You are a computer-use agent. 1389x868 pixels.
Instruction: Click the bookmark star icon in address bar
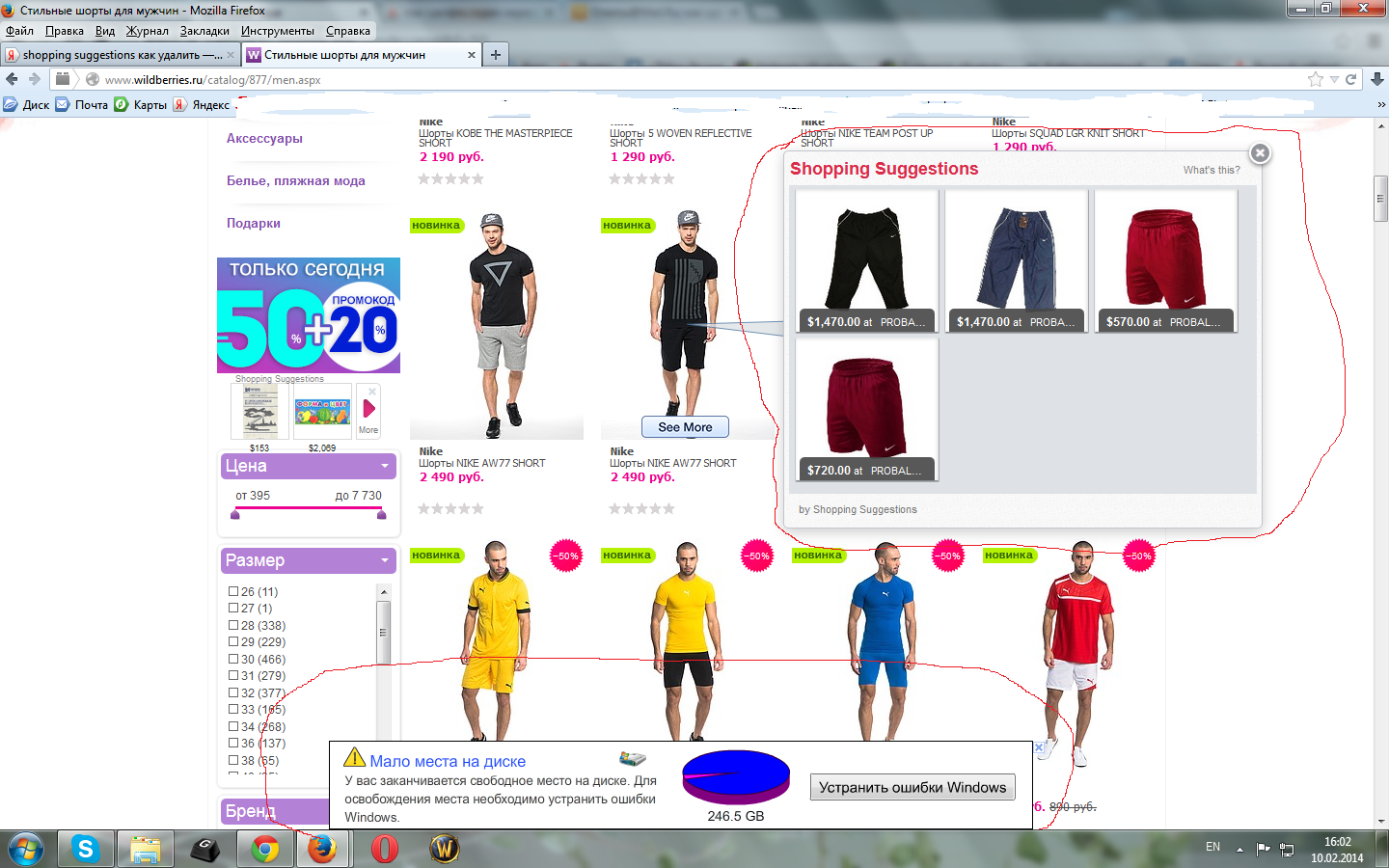[1316, 79]
